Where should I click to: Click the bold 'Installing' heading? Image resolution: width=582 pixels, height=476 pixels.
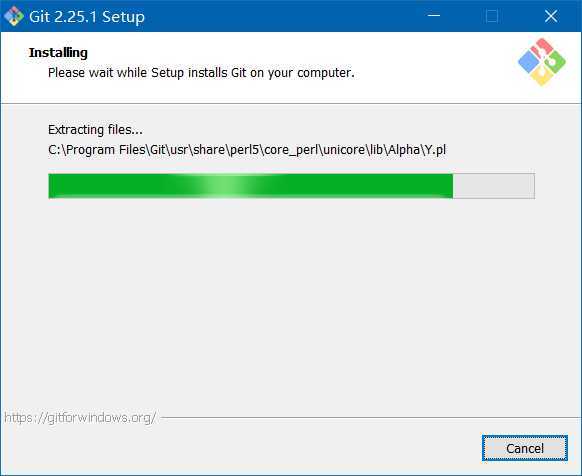pyautogui.click(x=58, y=52)
